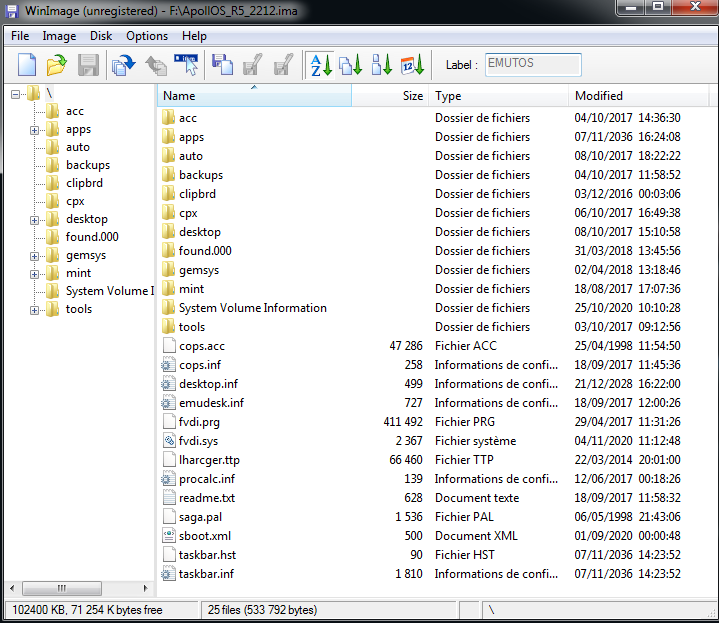Sort by the Modified column header
Image resolution: width=719 pixels, height=623 pixels.
pyautogui.click(x=639, y=95)
